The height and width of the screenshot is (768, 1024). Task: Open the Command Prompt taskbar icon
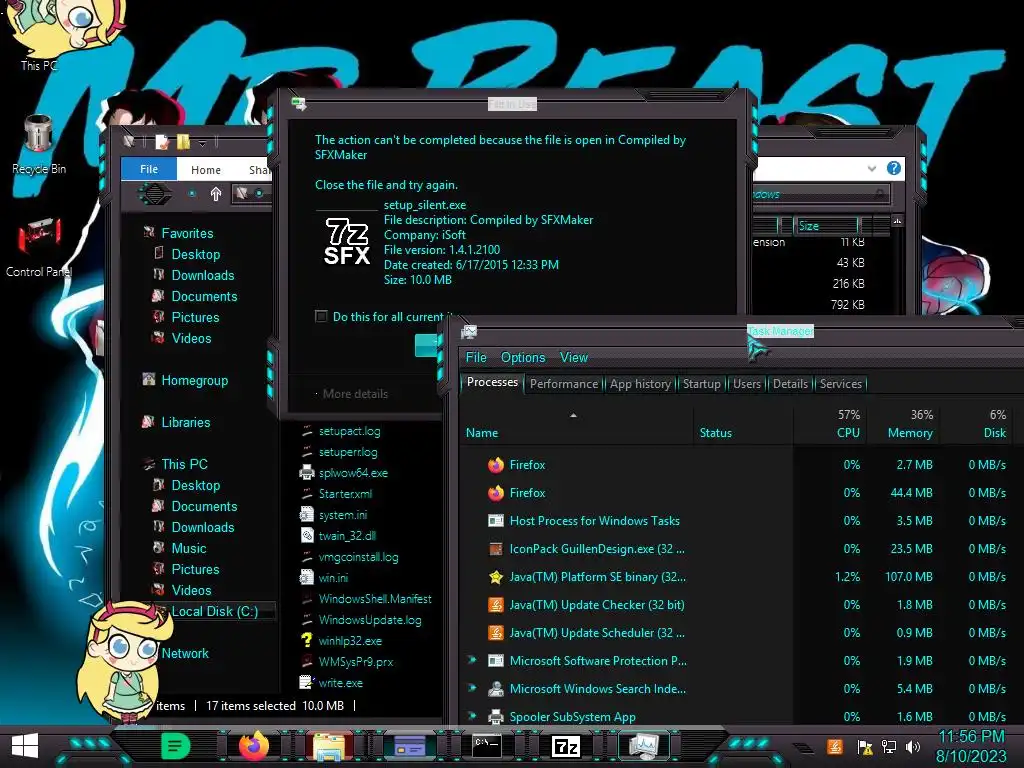(x=487, y=746)
